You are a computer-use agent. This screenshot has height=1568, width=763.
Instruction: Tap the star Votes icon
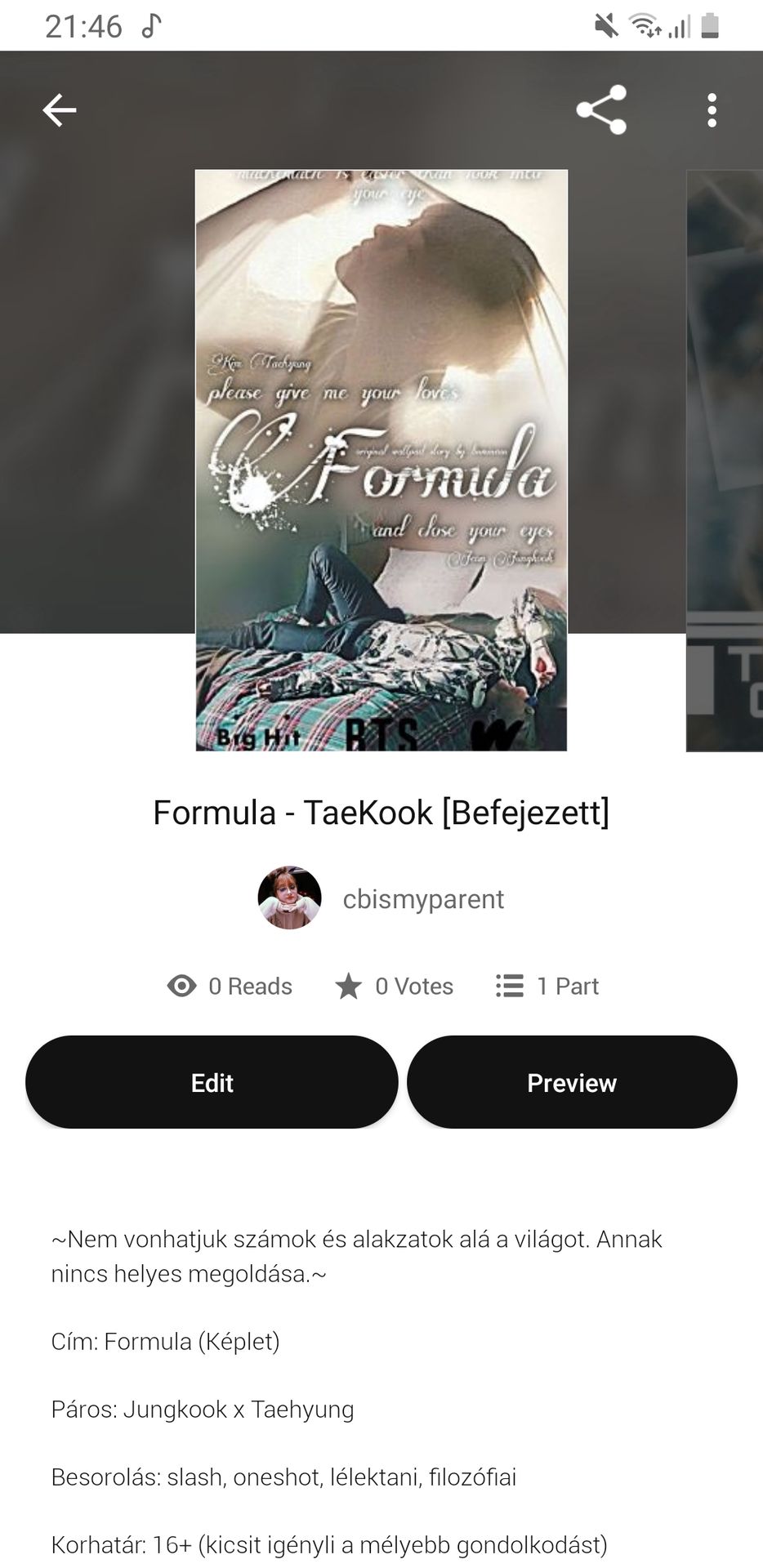click(348, 986)
